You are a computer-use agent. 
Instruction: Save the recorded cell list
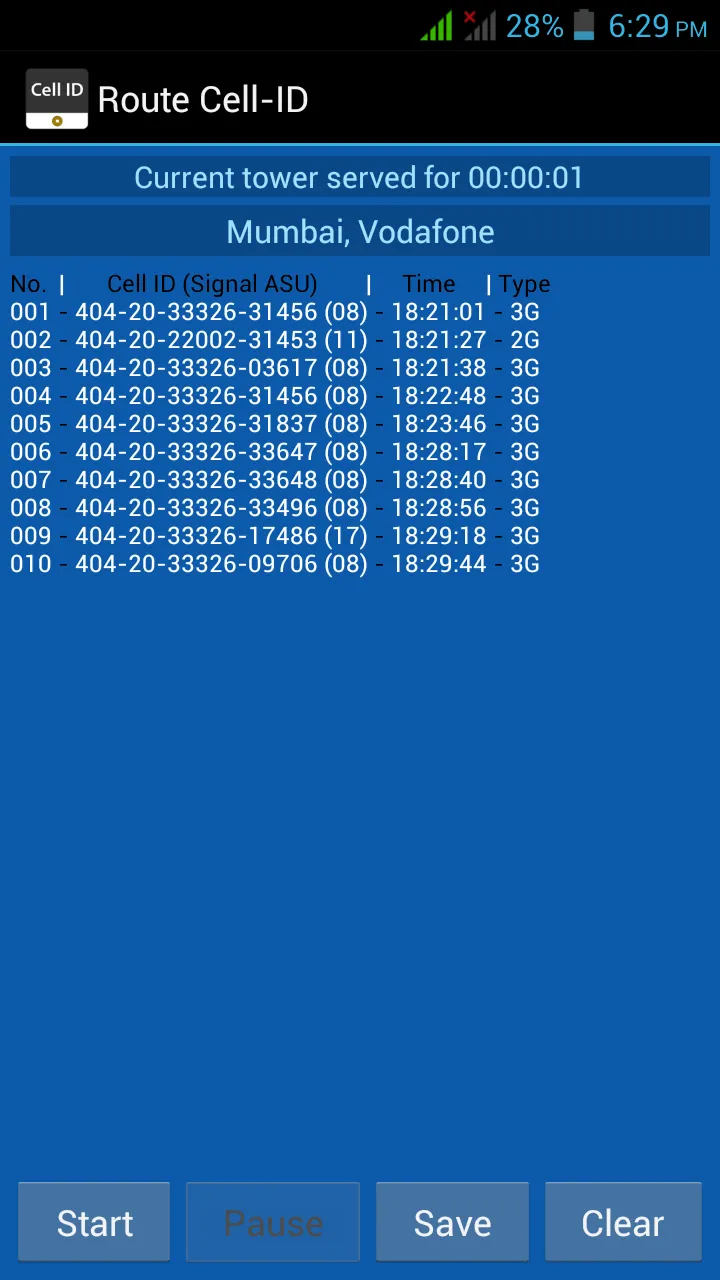click(452, 1223)
